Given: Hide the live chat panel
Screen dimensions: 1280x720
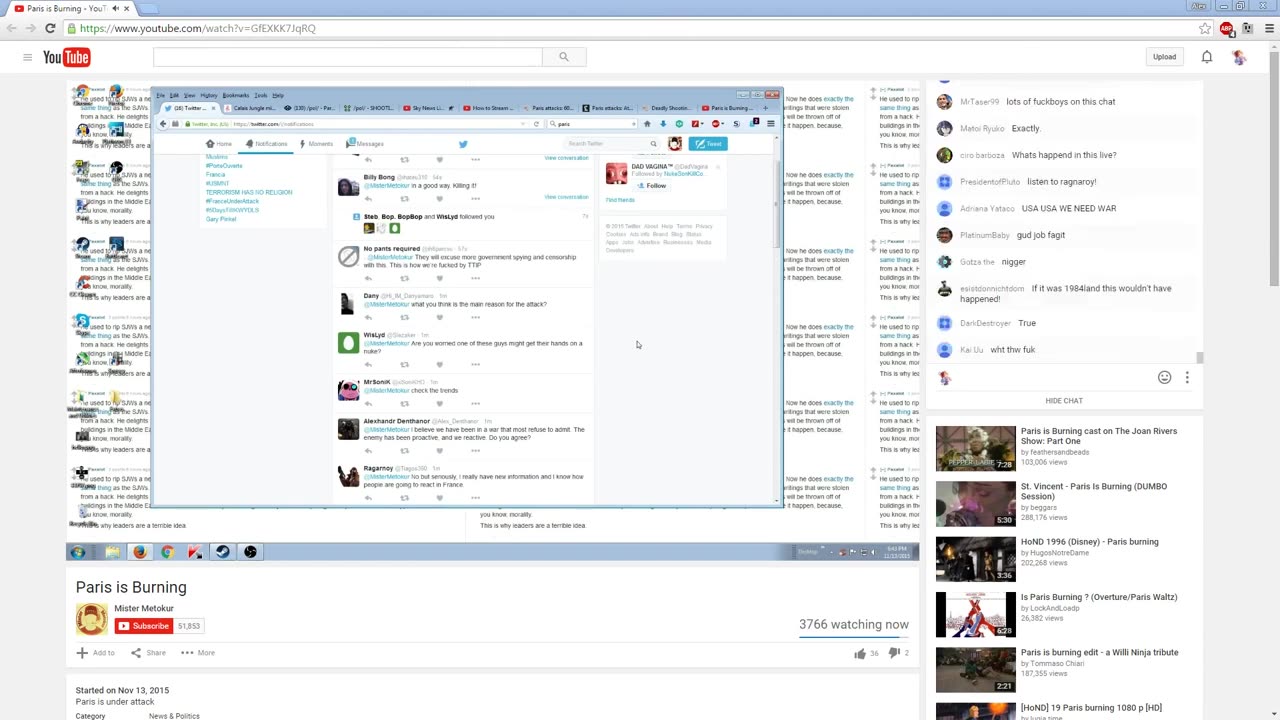Looking at the screenshot, I should pyautogui.click(x=1064, y=401).
